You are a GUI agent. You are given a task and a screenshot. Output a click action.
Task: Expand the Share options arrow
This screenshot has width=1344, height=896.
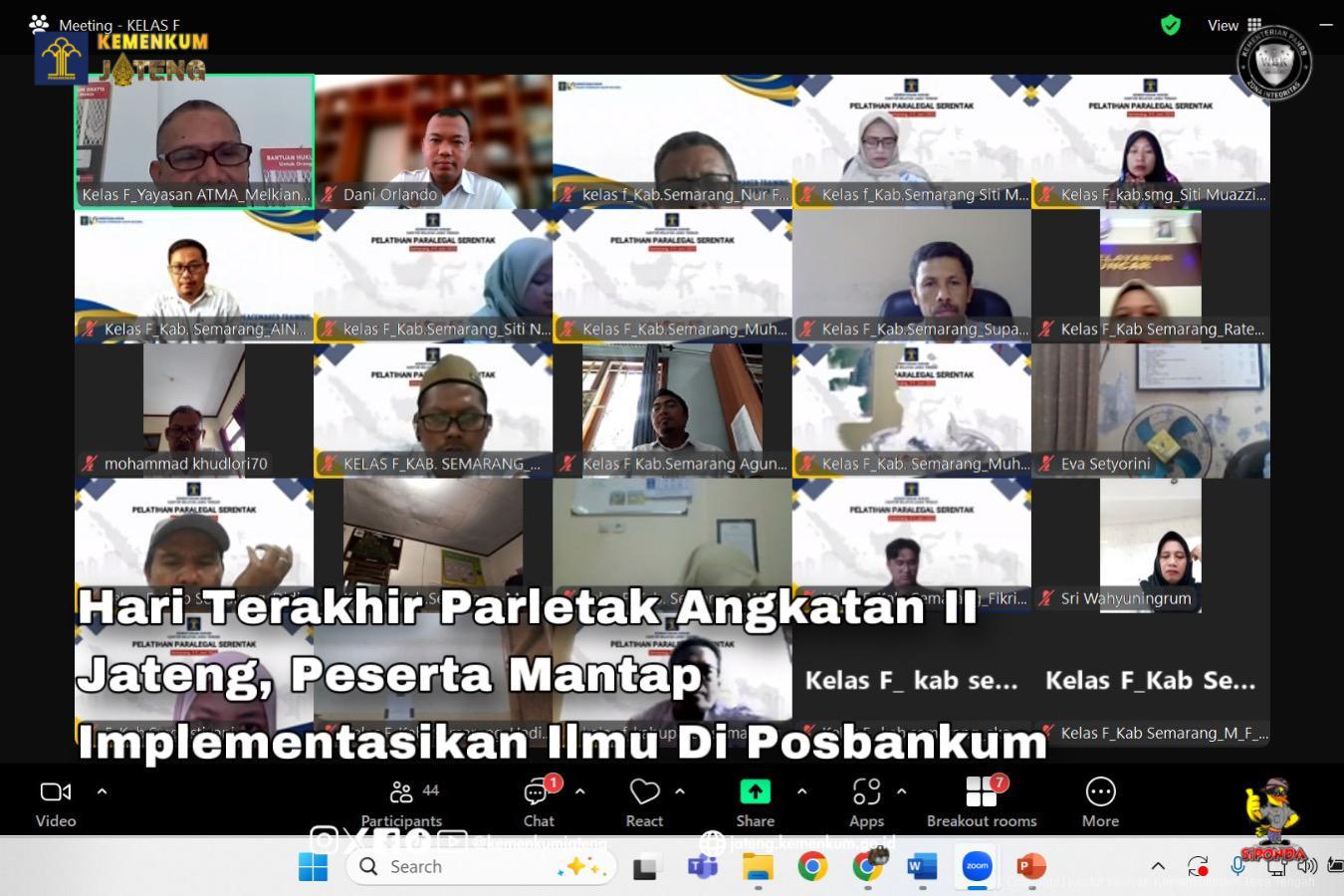[801, 791]
